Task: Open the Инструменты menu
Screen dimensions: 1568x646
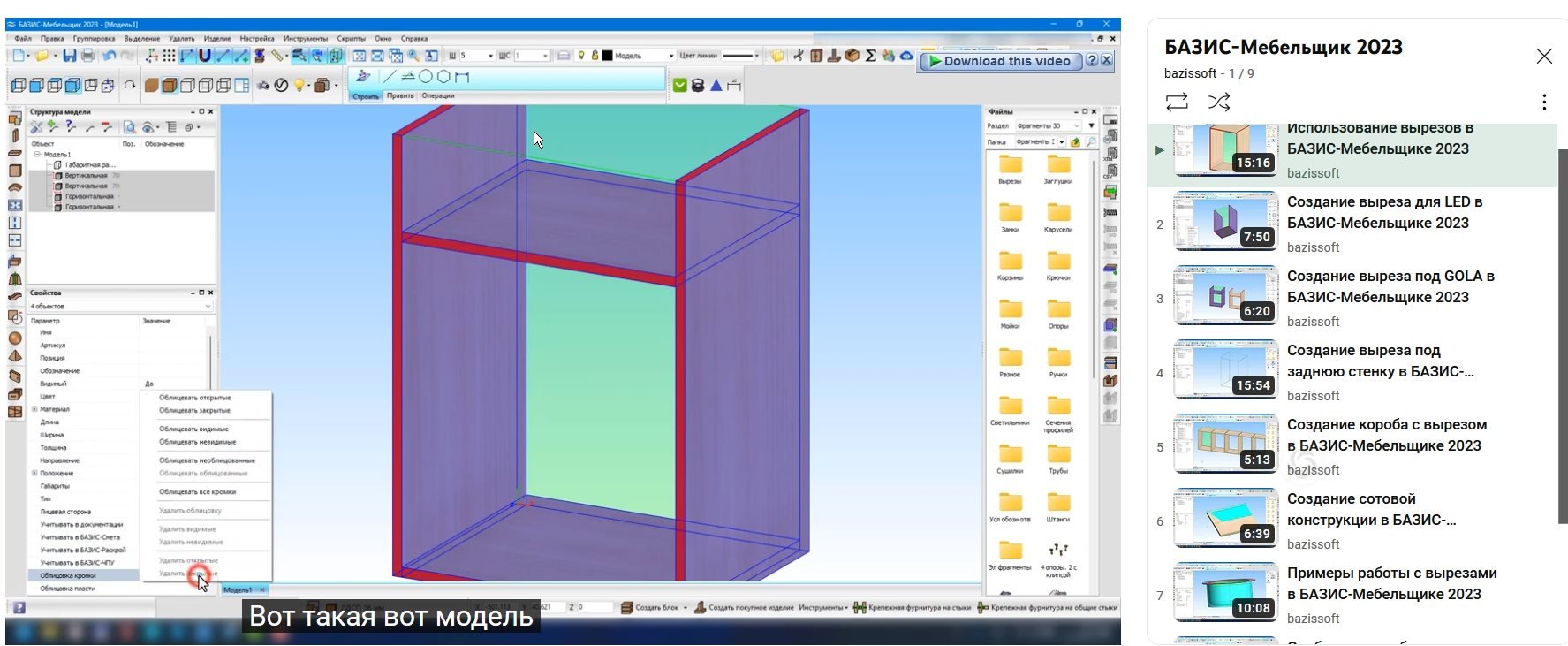Action: pyautogui.click(x=306, y=38)
